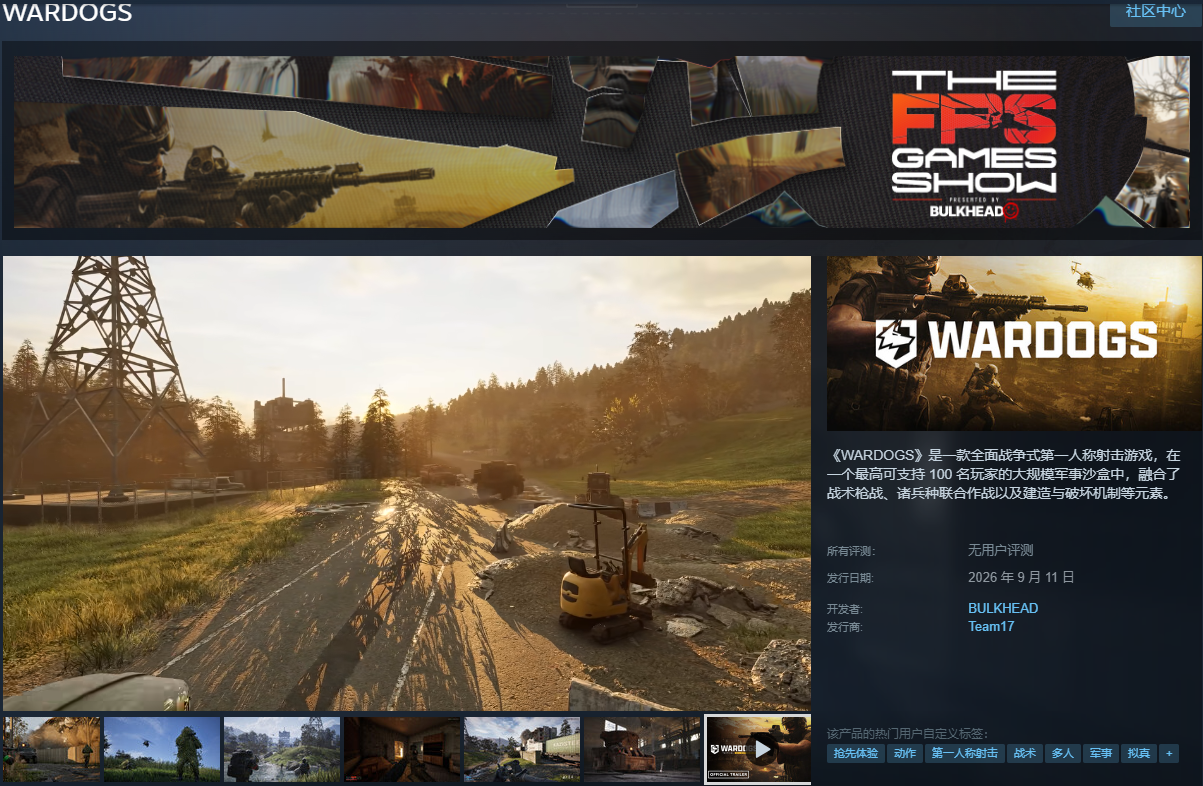Click the WARDOGS page title

pyautogui.click(x=68, y=13)
